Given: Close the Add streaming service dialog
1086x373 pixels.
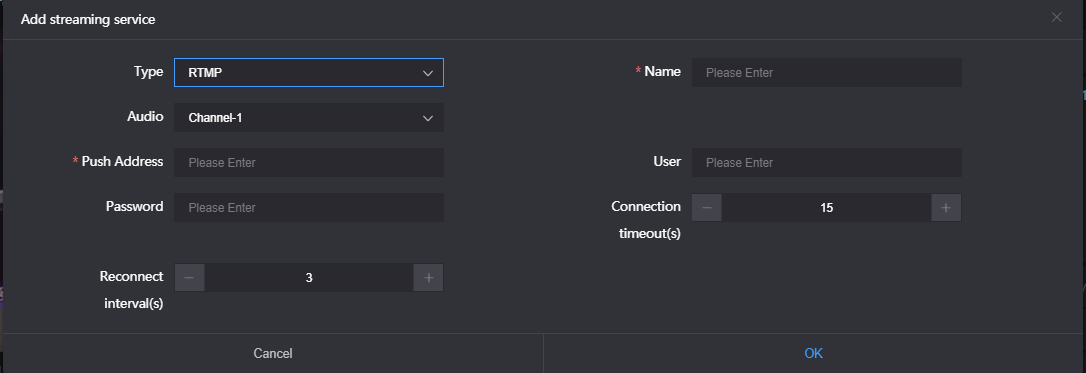Looking at the screenshot, I should [x=1056, y=17].
